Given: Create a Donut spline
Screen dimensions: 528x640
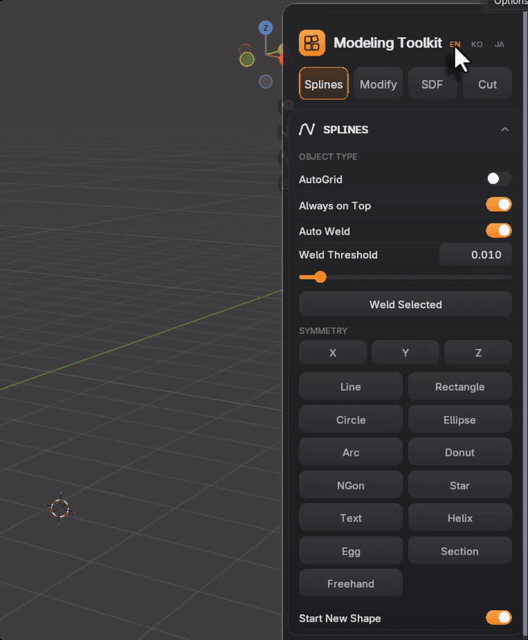Looking at the screenshot, I should 460,452.
